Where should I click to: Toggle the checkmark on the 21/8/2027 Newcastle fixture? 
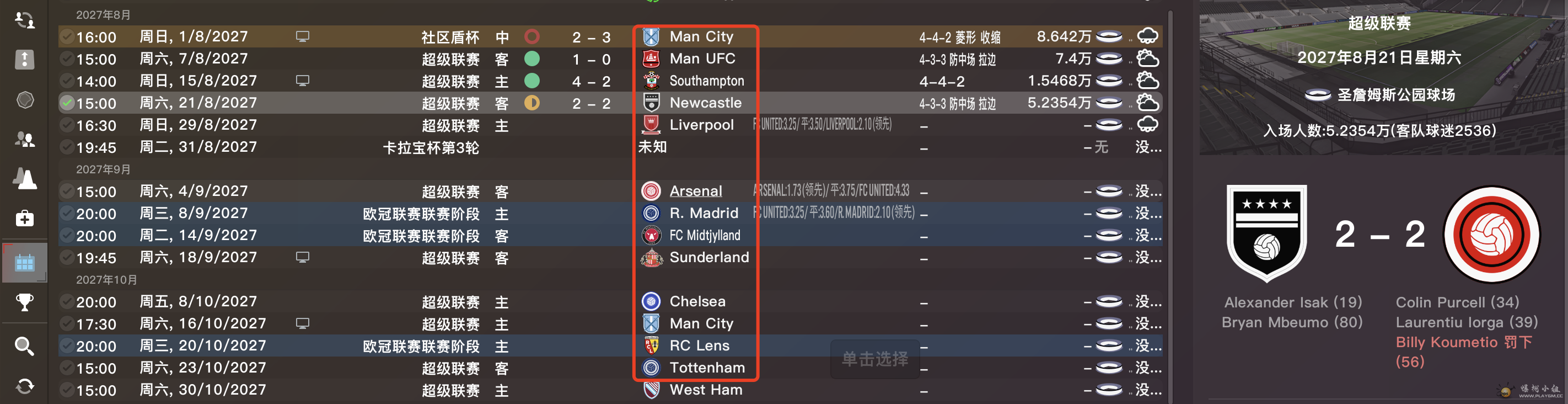pyautogui.click(x=67, y=103)
